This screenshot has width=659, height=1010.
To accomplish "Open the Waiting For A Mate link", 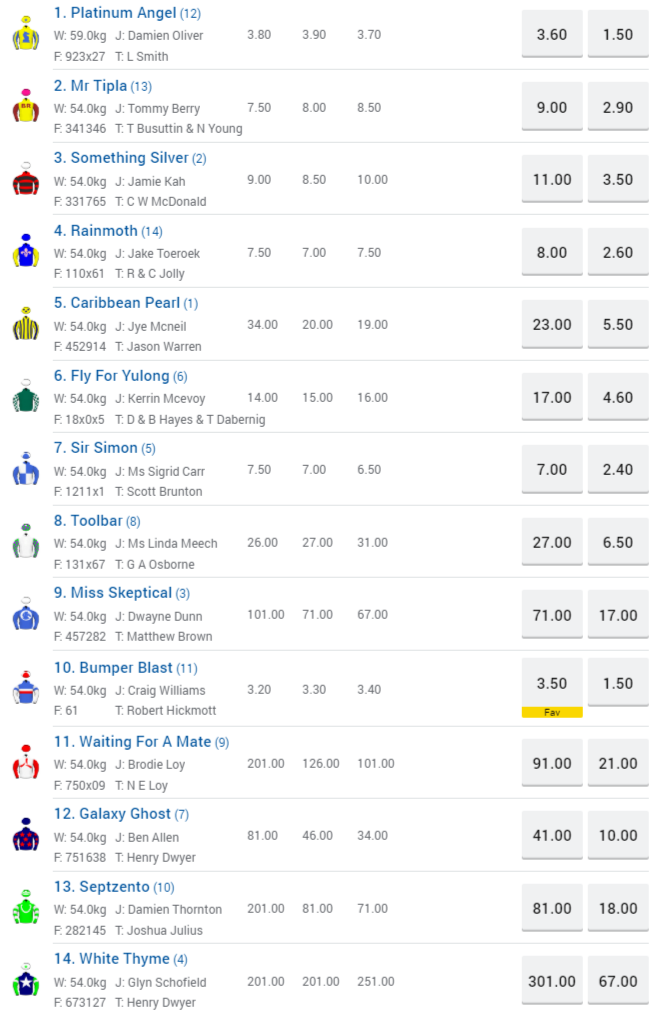I will tap(131, 741).
